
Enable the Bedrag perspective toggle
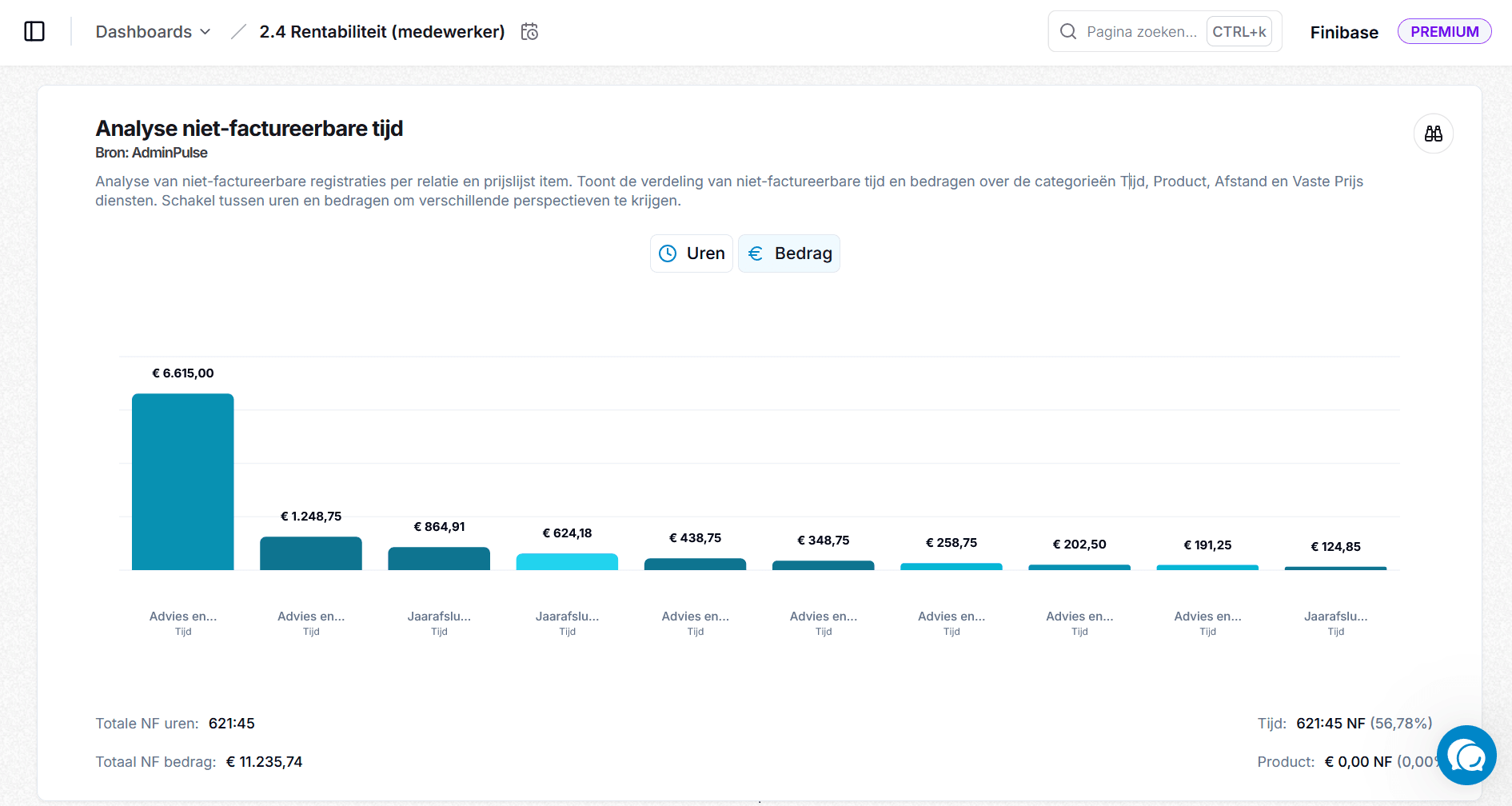pos(789,253)
